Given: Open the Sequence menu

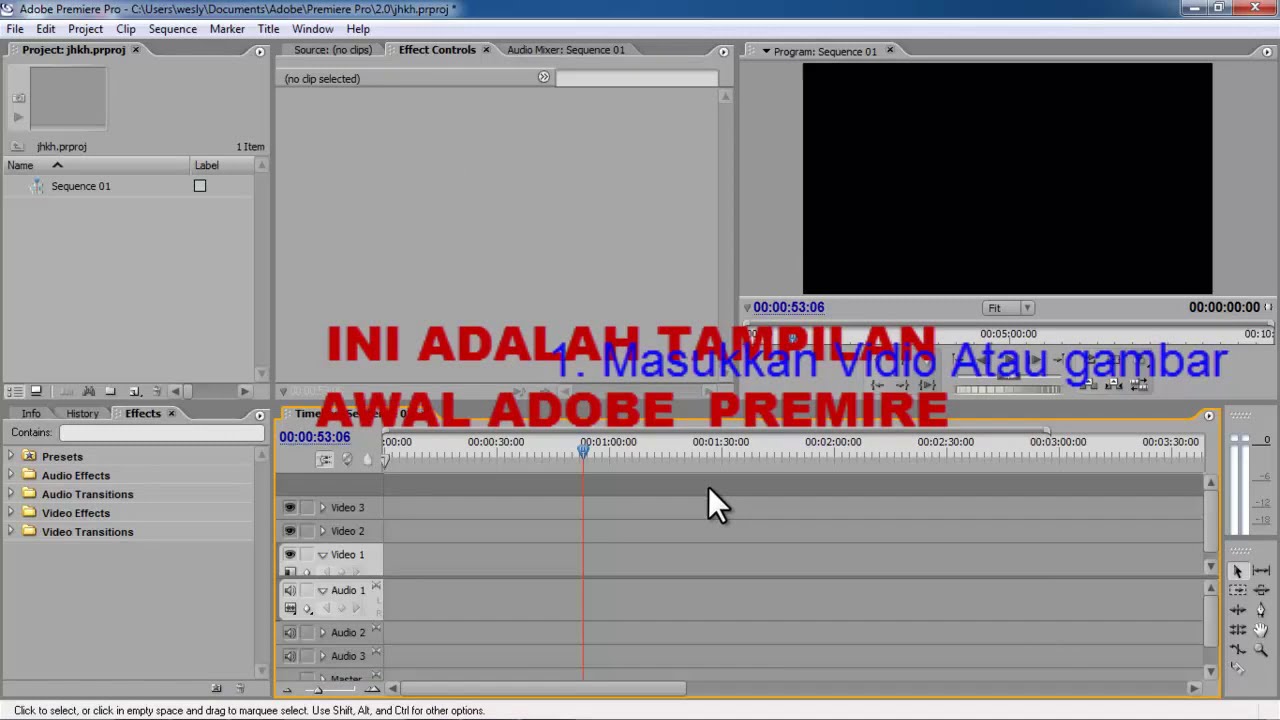Looking at the screenshot, I should (x=173, y=29).
